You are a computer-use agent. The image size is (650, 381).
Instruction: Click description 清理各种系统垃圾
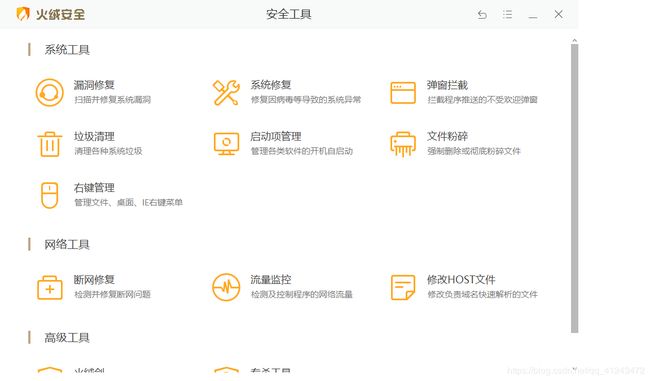pos(108,151)
